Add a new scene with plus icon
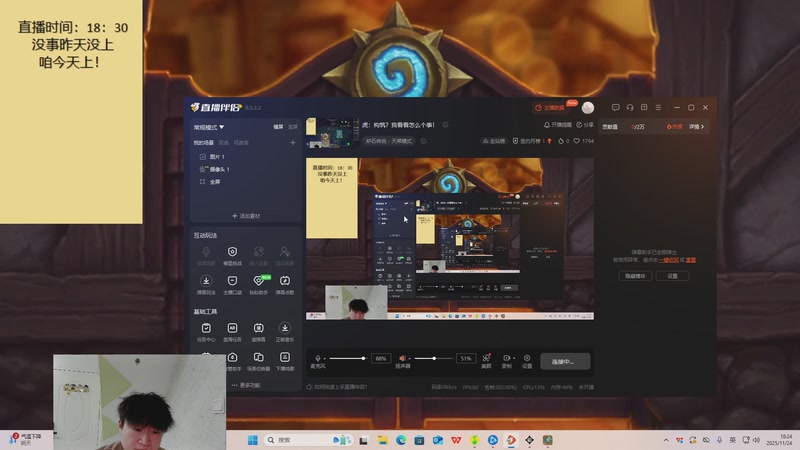The width and height of the screenshot is (800, 450). [x=293, y=143]
